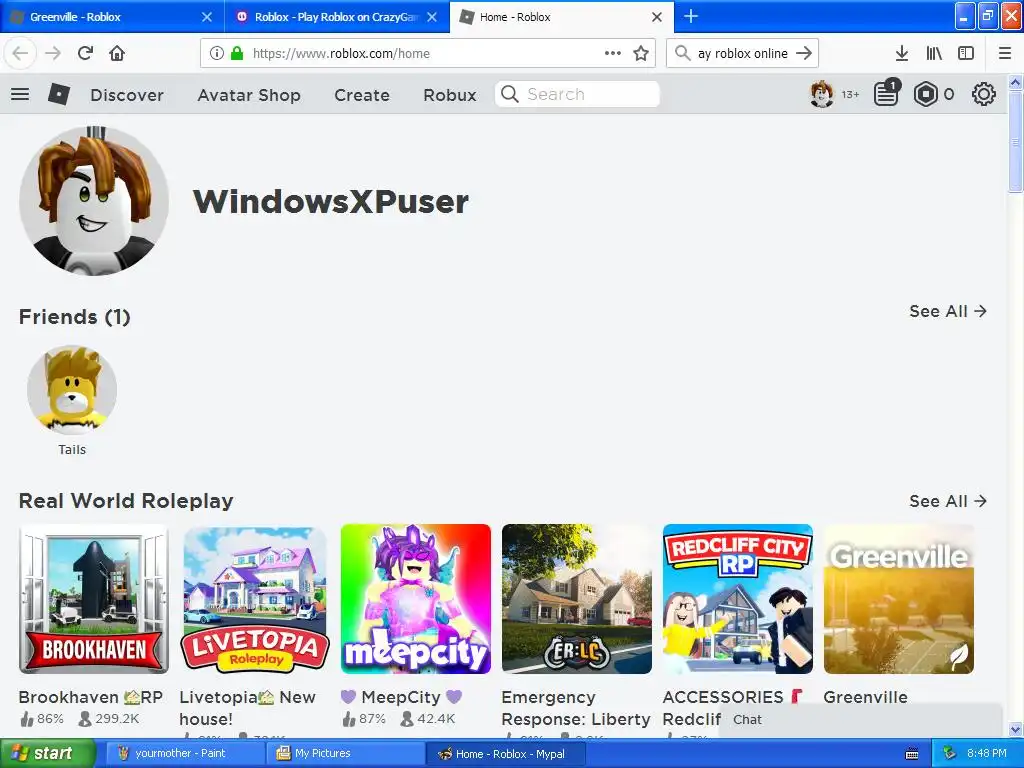Image resolution: width=1024 pixels, height=768 pixels.
Task: Click the page scrollbar down arrow
Action: click(1015, 729)
